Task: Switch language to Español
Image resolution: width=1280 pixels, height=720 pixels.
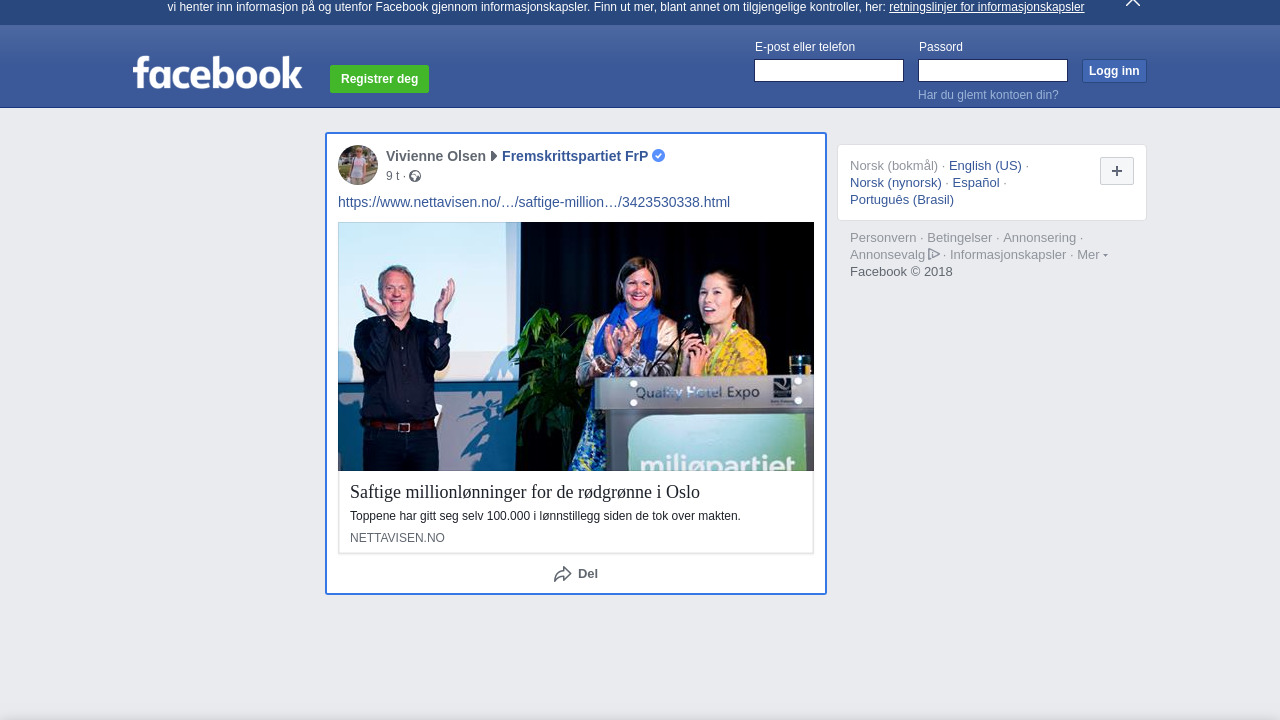Action: 976,183
